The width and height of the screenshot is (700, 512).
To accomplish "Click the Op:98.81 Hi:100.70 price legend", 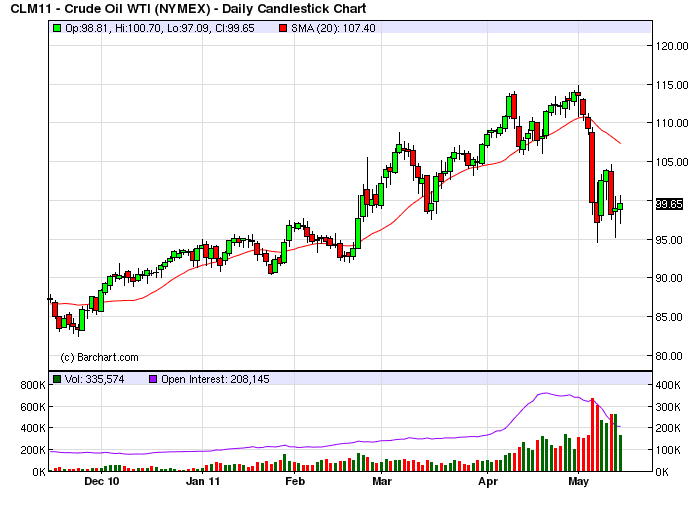I will click(x=159, y=29).
